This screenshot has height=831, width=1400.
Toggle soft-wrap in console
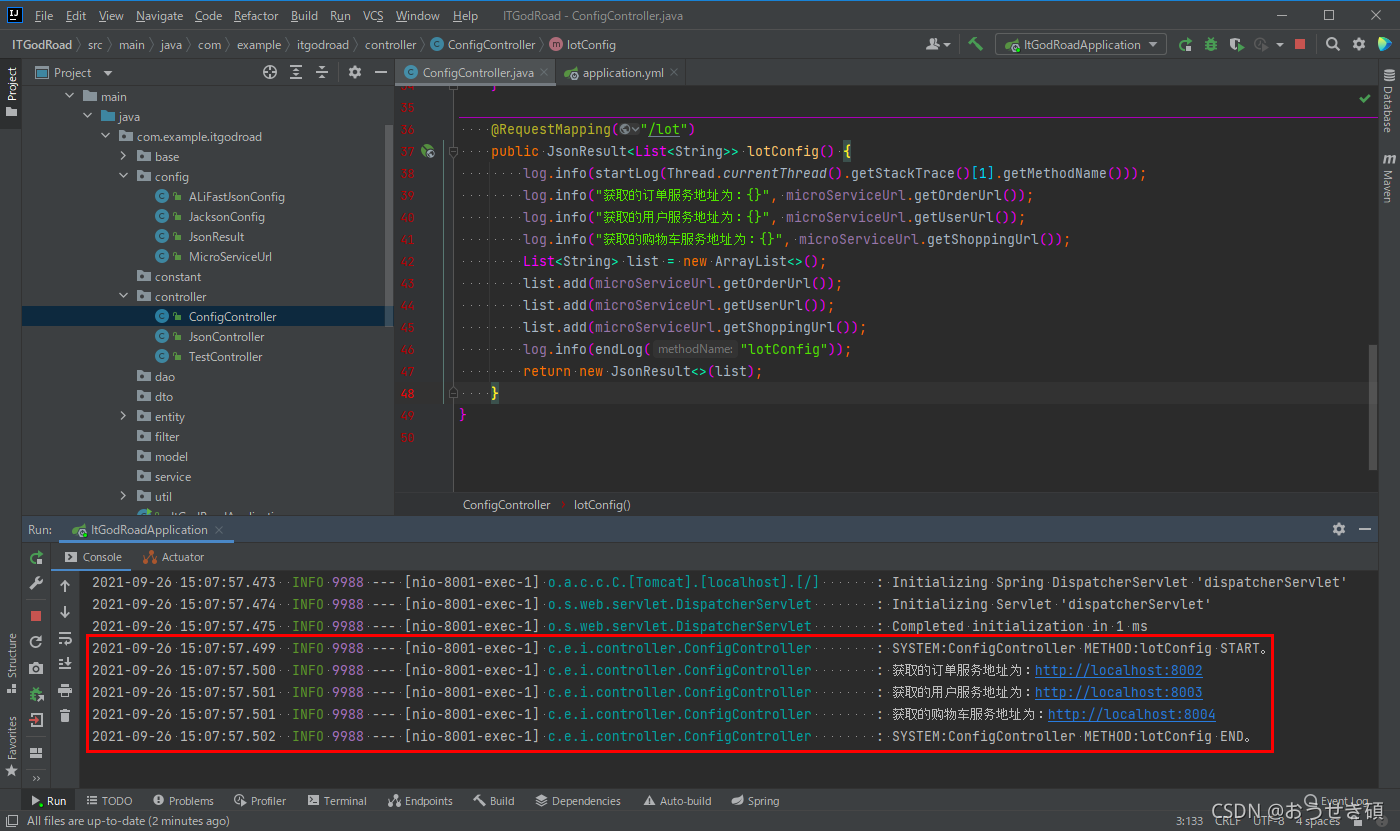[x=65, y=638]
